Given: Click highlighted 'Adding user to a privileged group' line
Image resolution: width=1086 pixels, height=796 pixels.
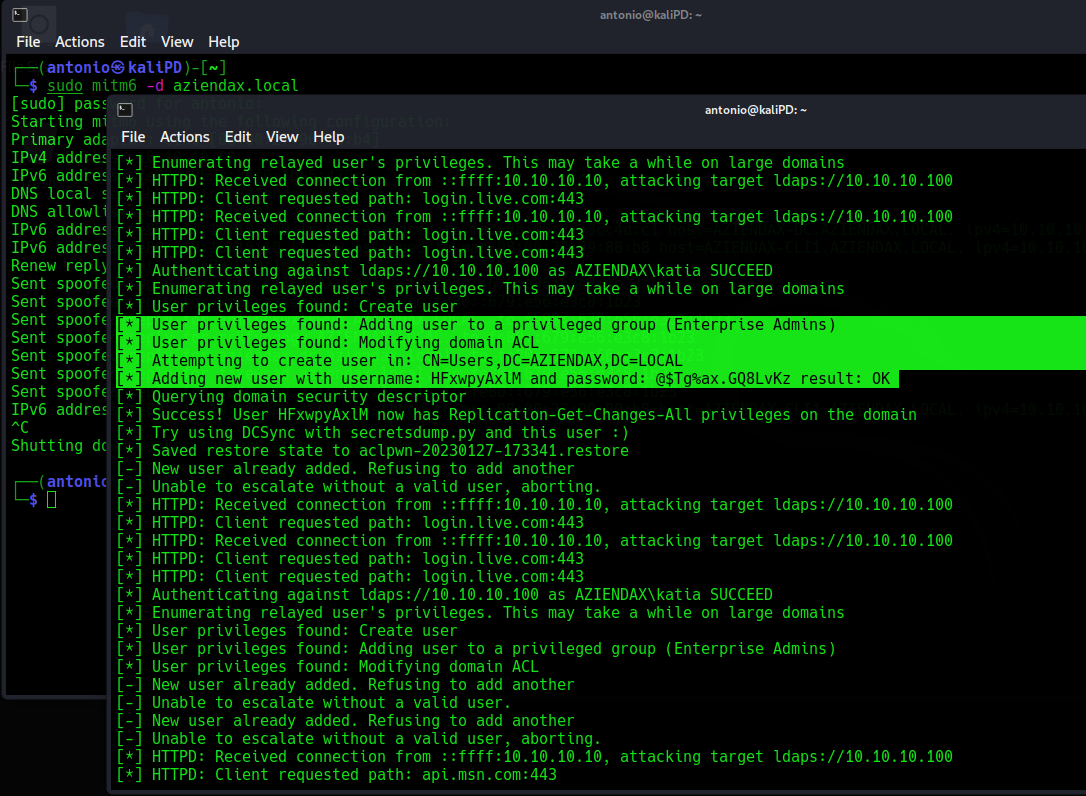Looking at the screenshot, I should coord(477,325).
